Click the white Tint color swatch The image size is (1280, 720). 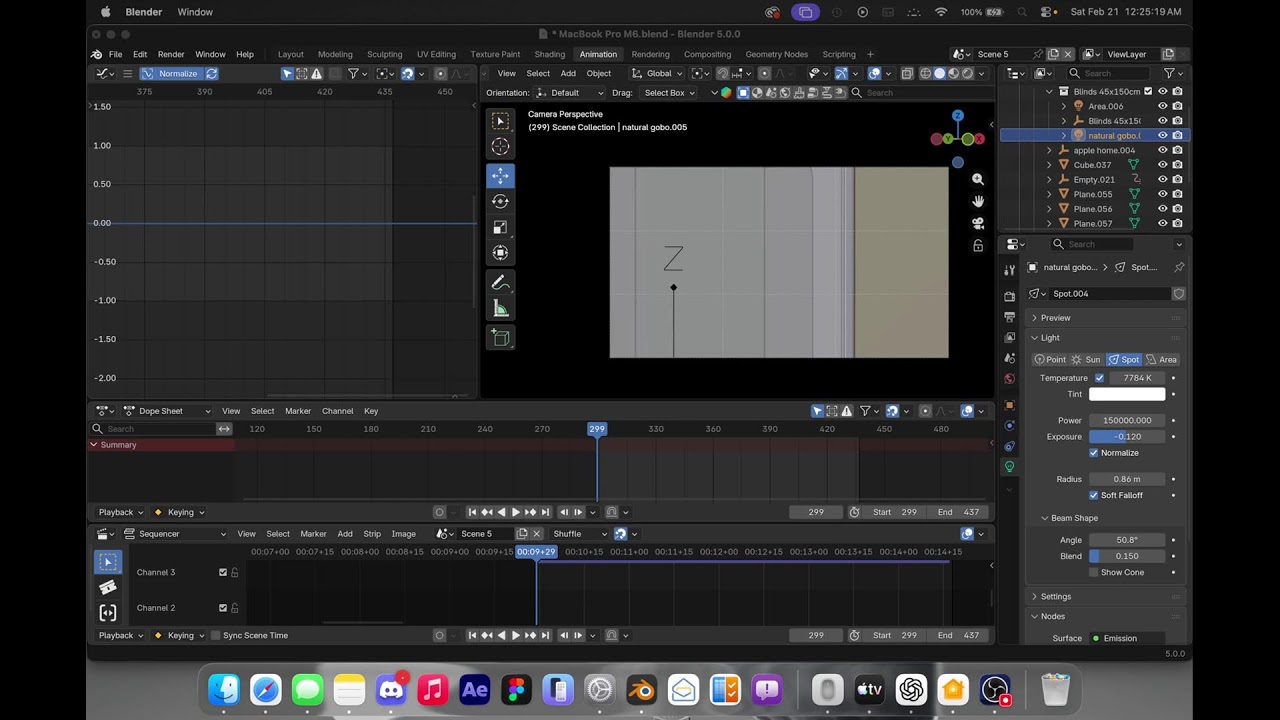(x=1127, y=394)
